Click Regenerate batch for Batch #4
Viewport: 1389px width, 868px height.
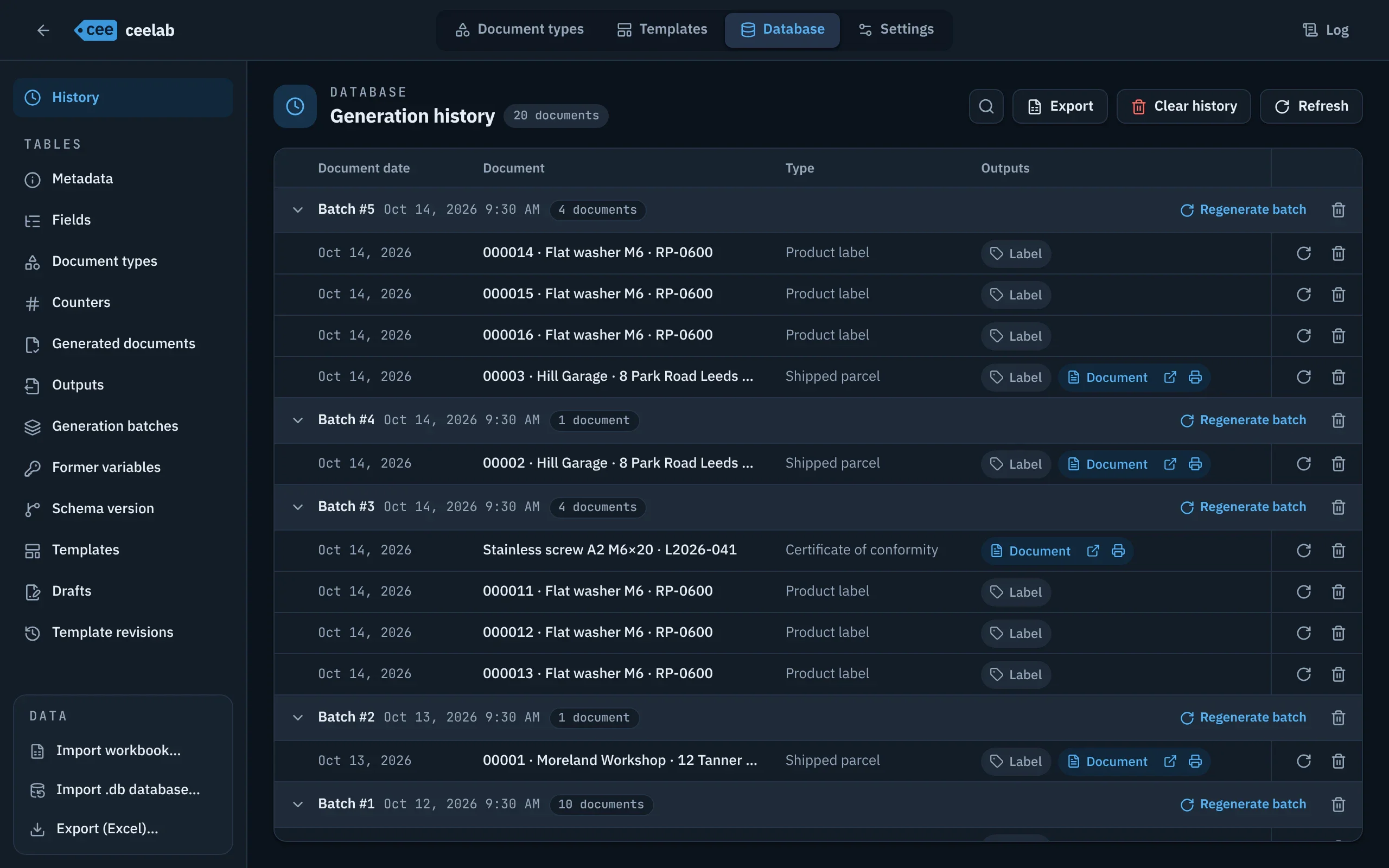click(1243, 420)
